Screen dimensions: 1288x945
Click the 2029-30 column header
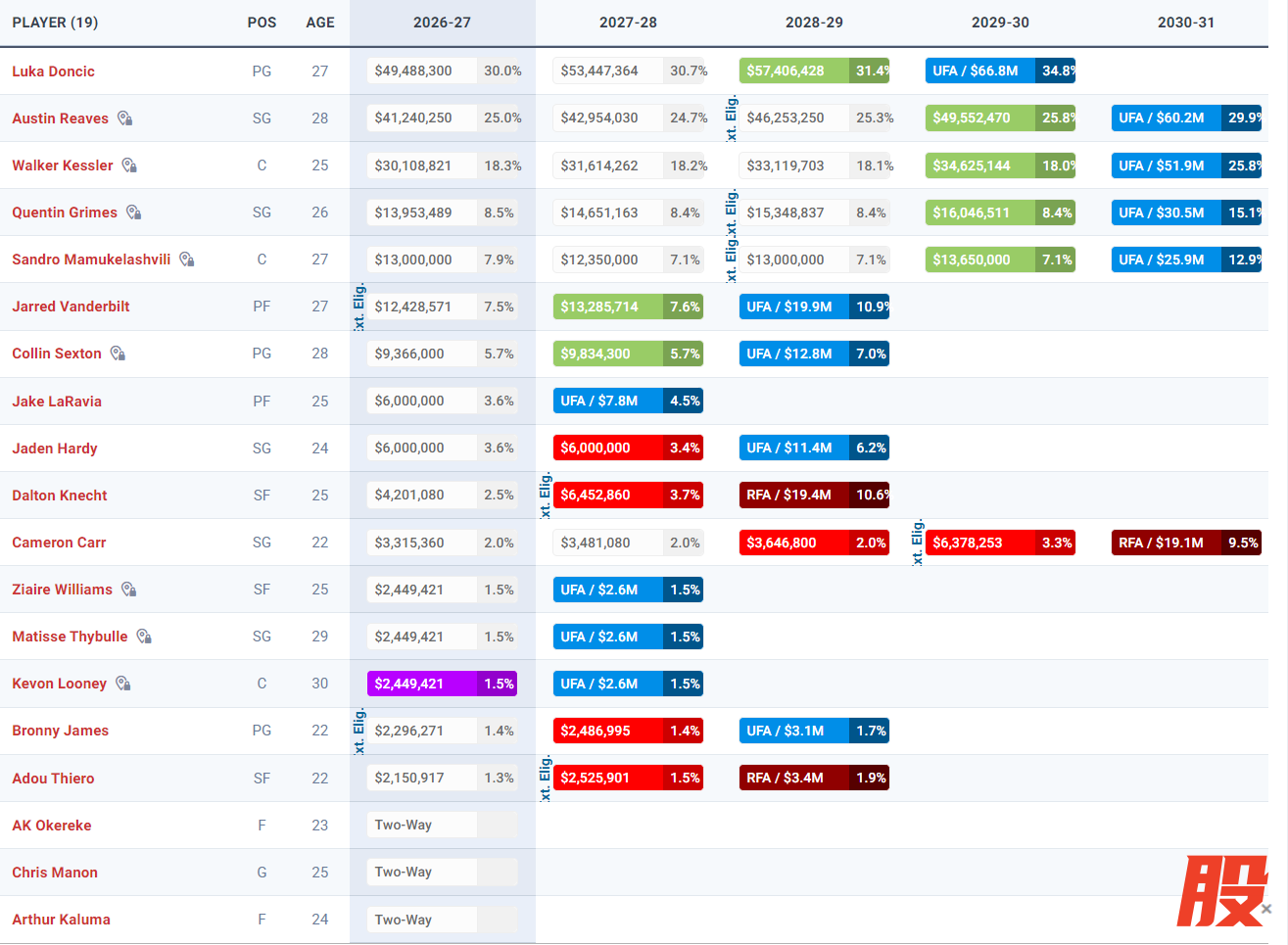point(1000,23)
